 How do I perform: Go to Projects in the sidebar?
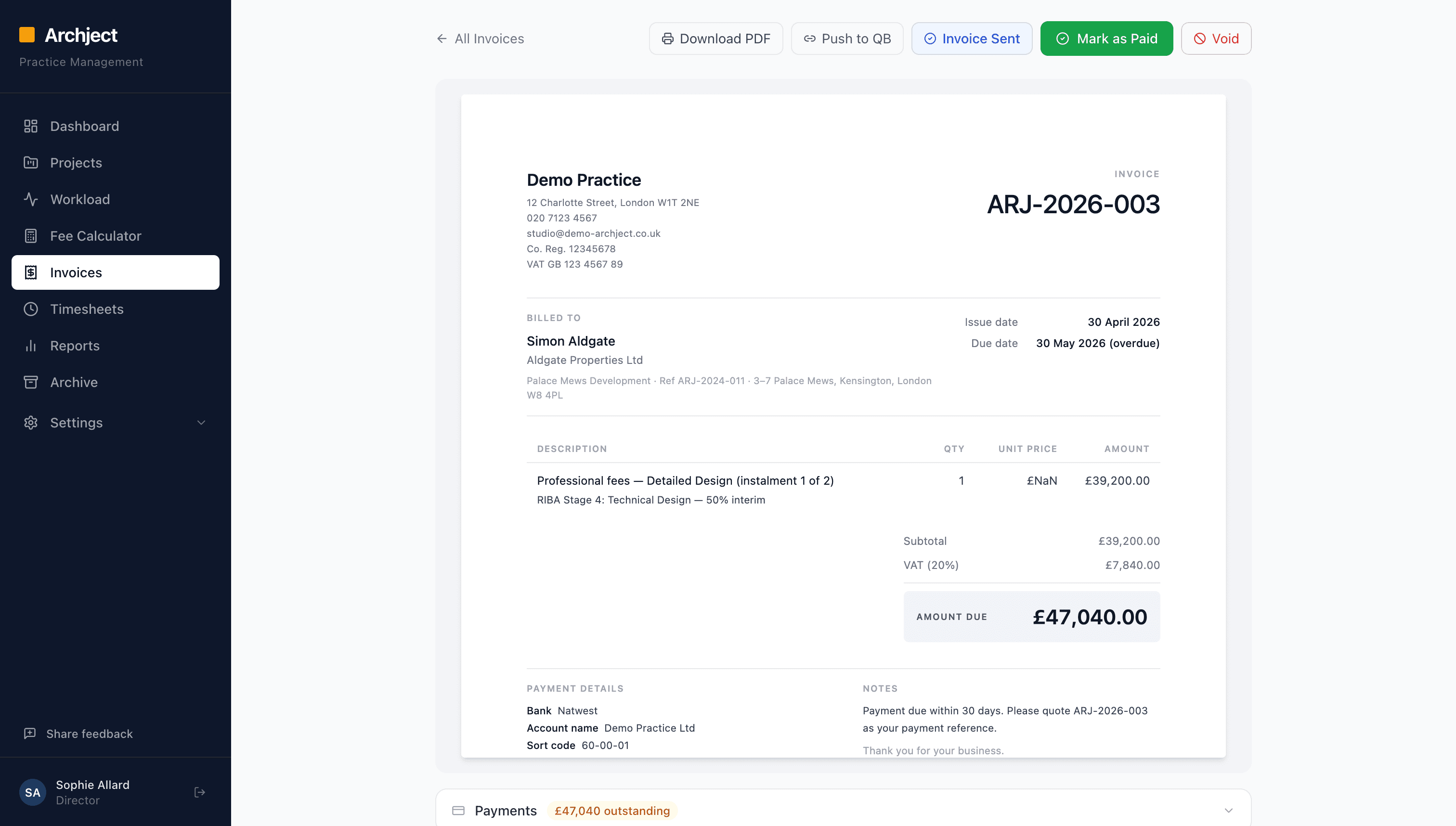click(115, 163)
